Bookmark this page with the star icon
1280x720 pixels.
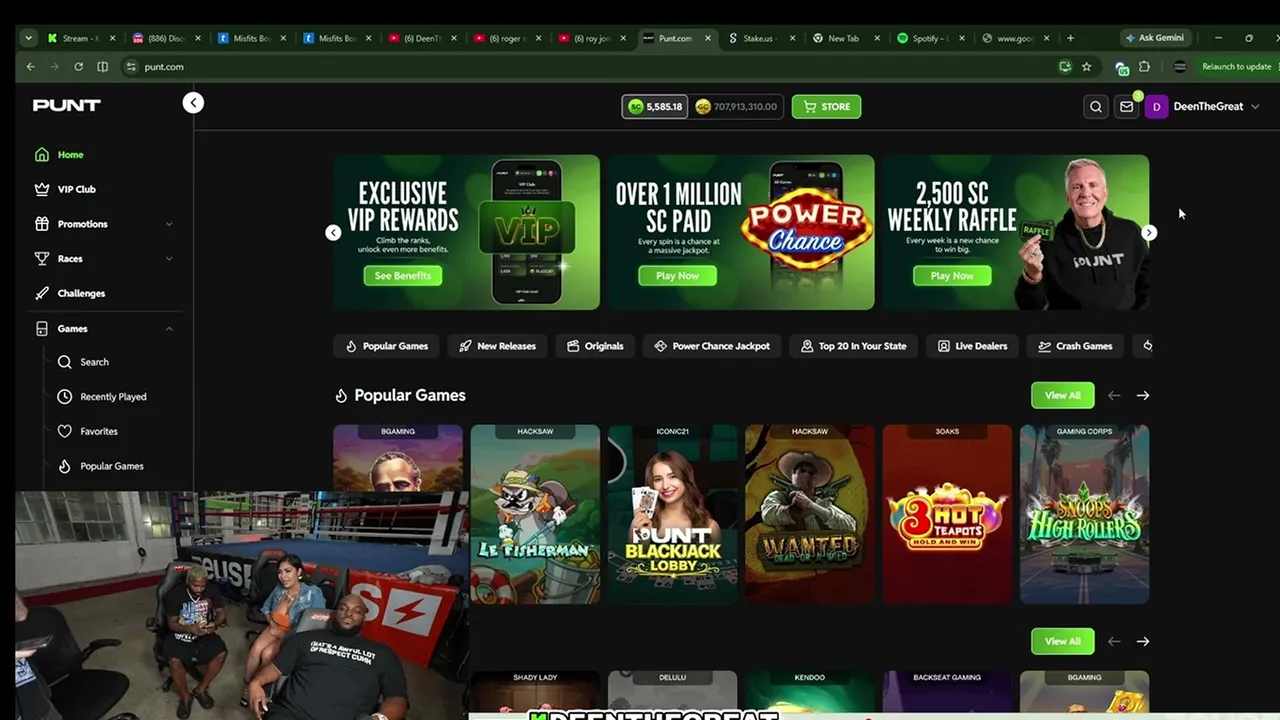(1087, 67)
